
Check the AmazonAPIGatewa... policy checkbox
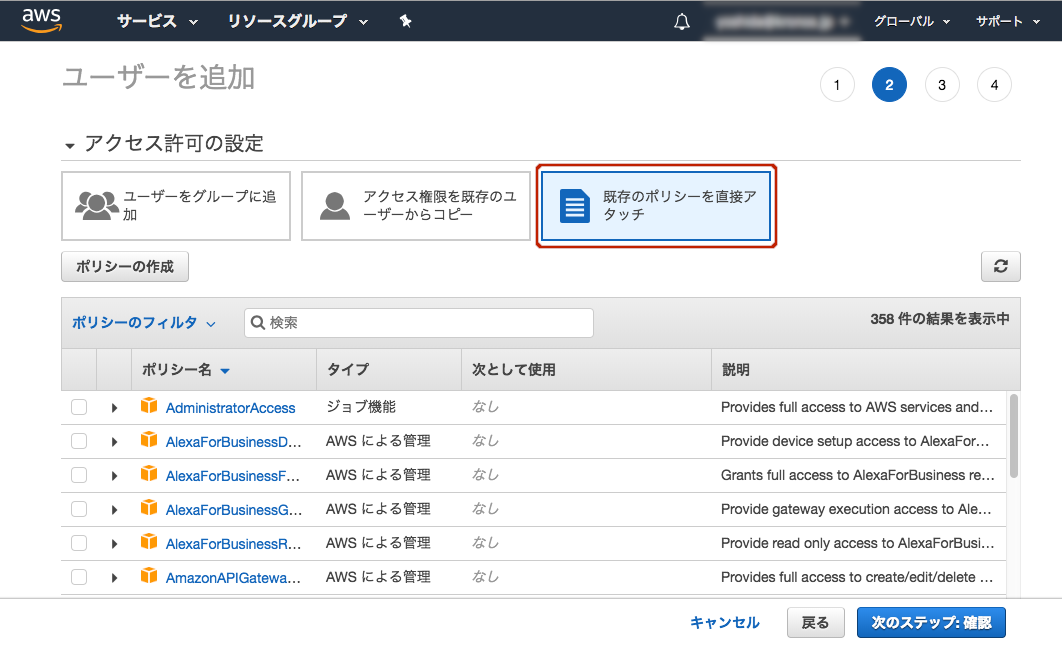click(x=79, y=576)
